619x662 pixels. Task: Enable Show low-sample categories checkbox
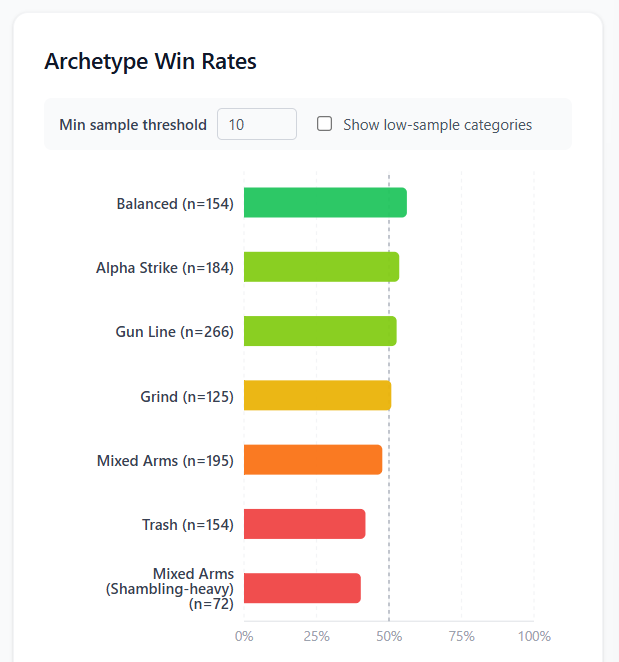pos(324,125)
